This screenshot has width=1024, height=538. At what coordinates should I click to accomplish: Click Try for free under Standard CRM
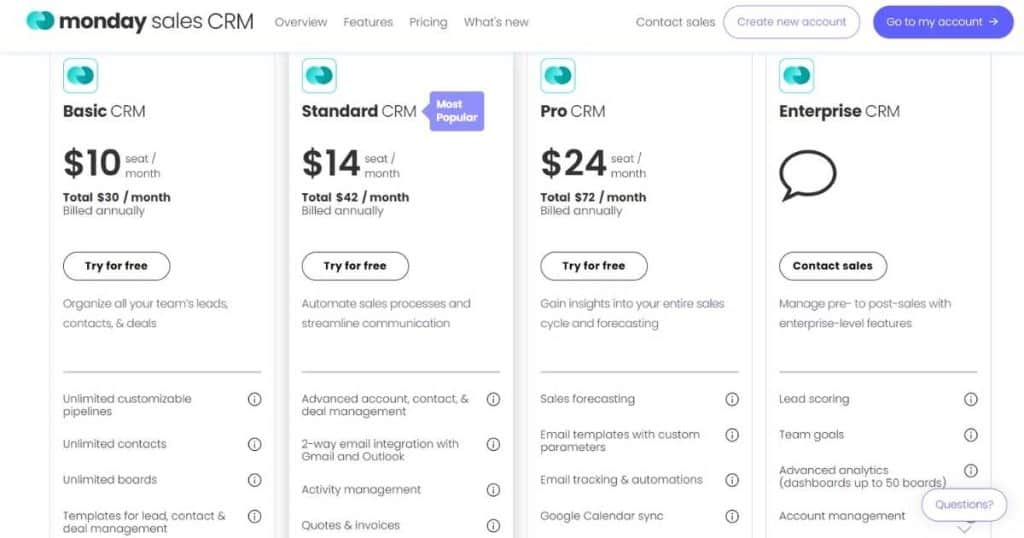[x=355, y=266]
